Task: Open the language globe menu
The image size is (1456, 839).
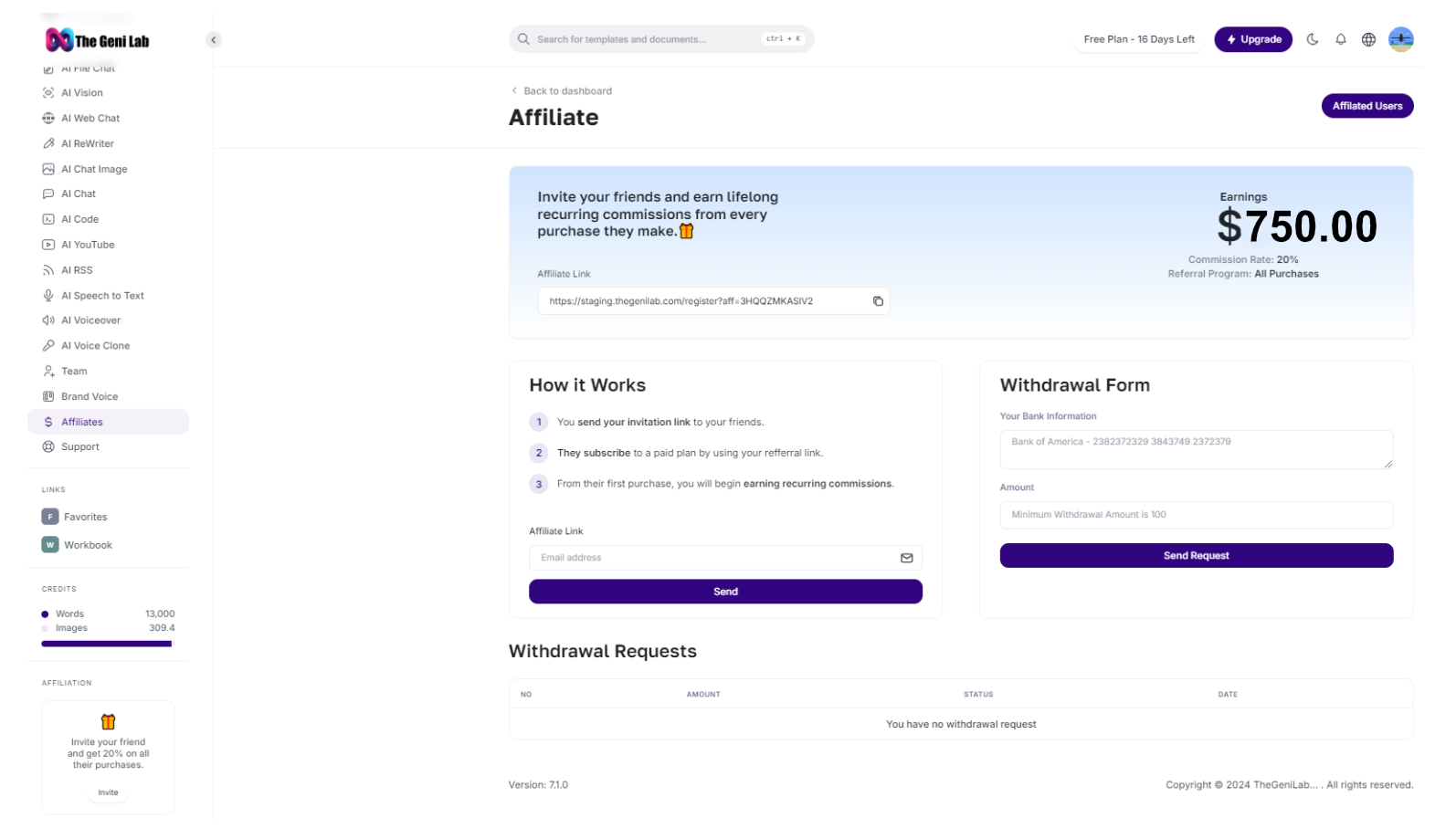Action: (1368, 39)
